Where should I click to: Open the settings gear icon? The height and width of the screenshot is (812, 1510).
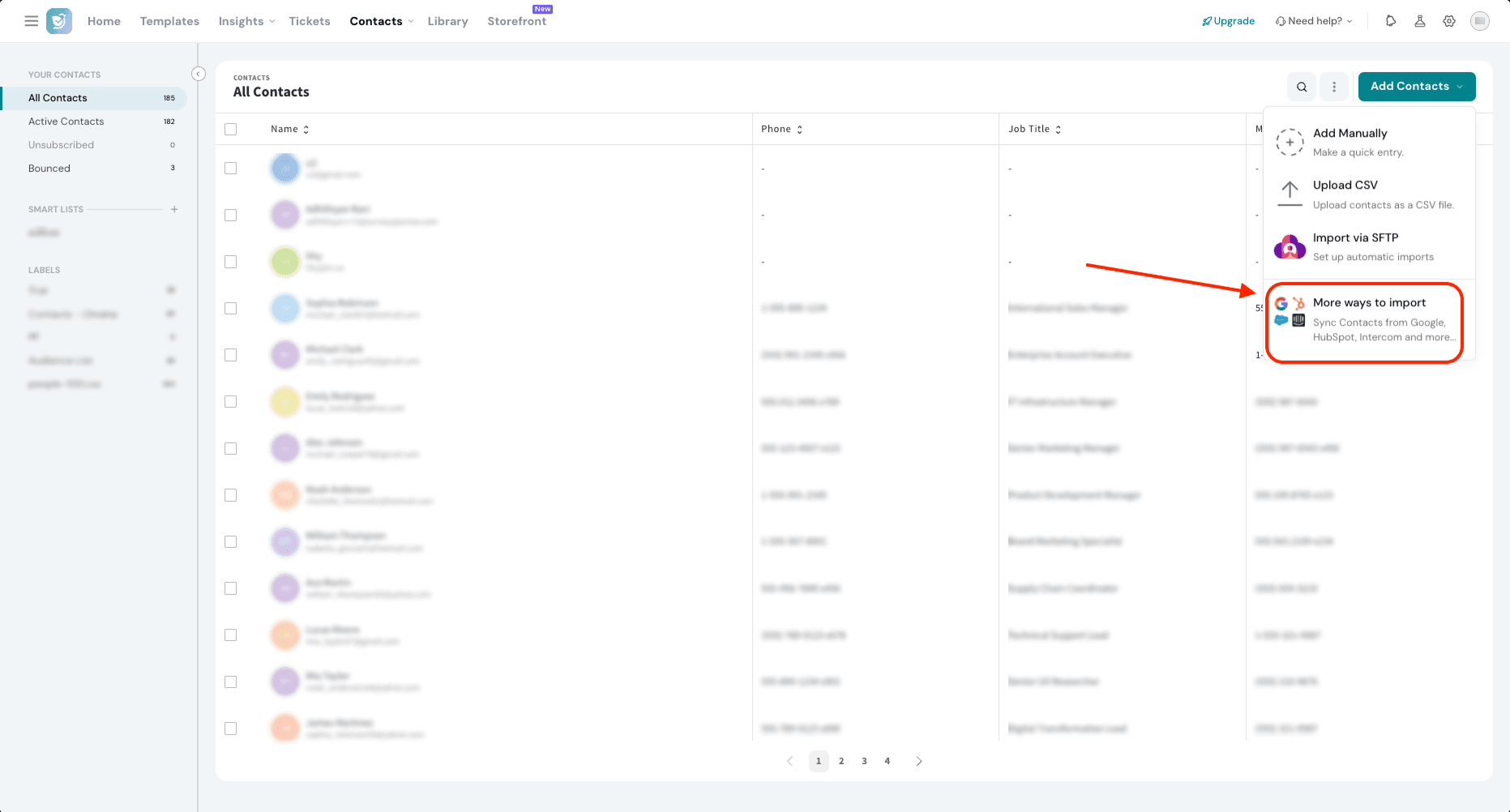point(1449,21)
